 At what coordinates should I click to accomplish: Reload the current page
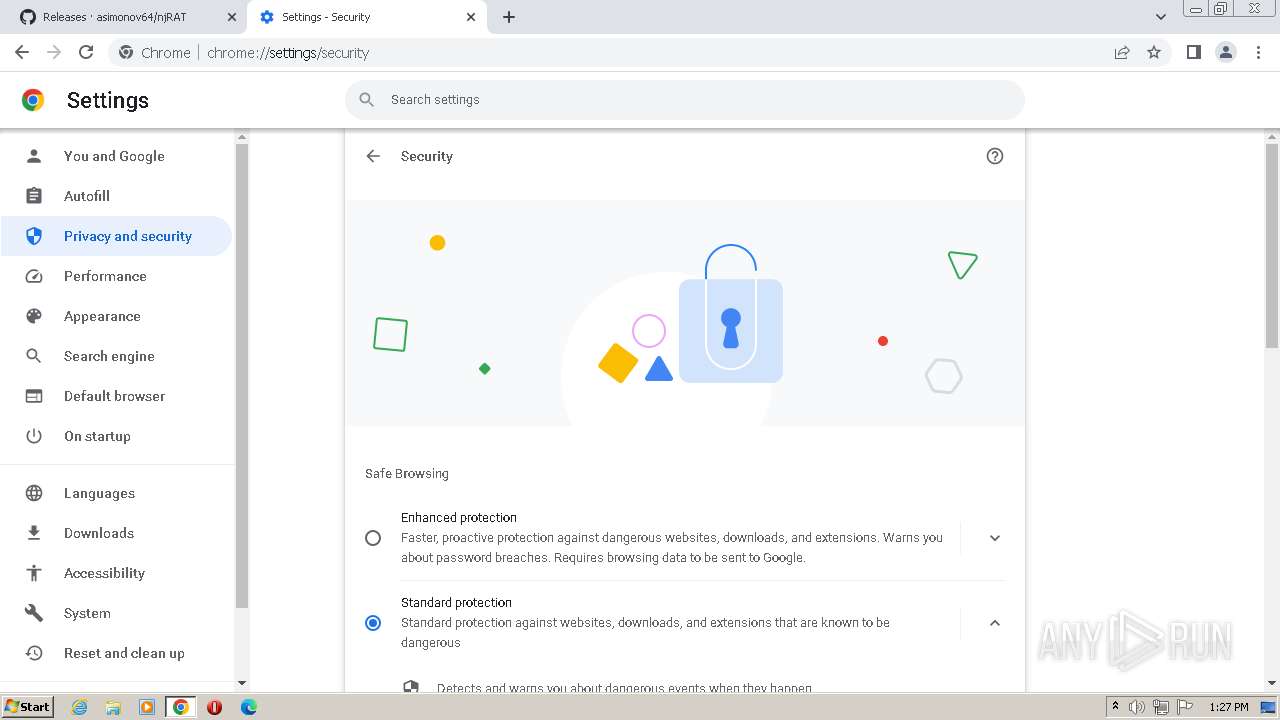tap(86, 52)
